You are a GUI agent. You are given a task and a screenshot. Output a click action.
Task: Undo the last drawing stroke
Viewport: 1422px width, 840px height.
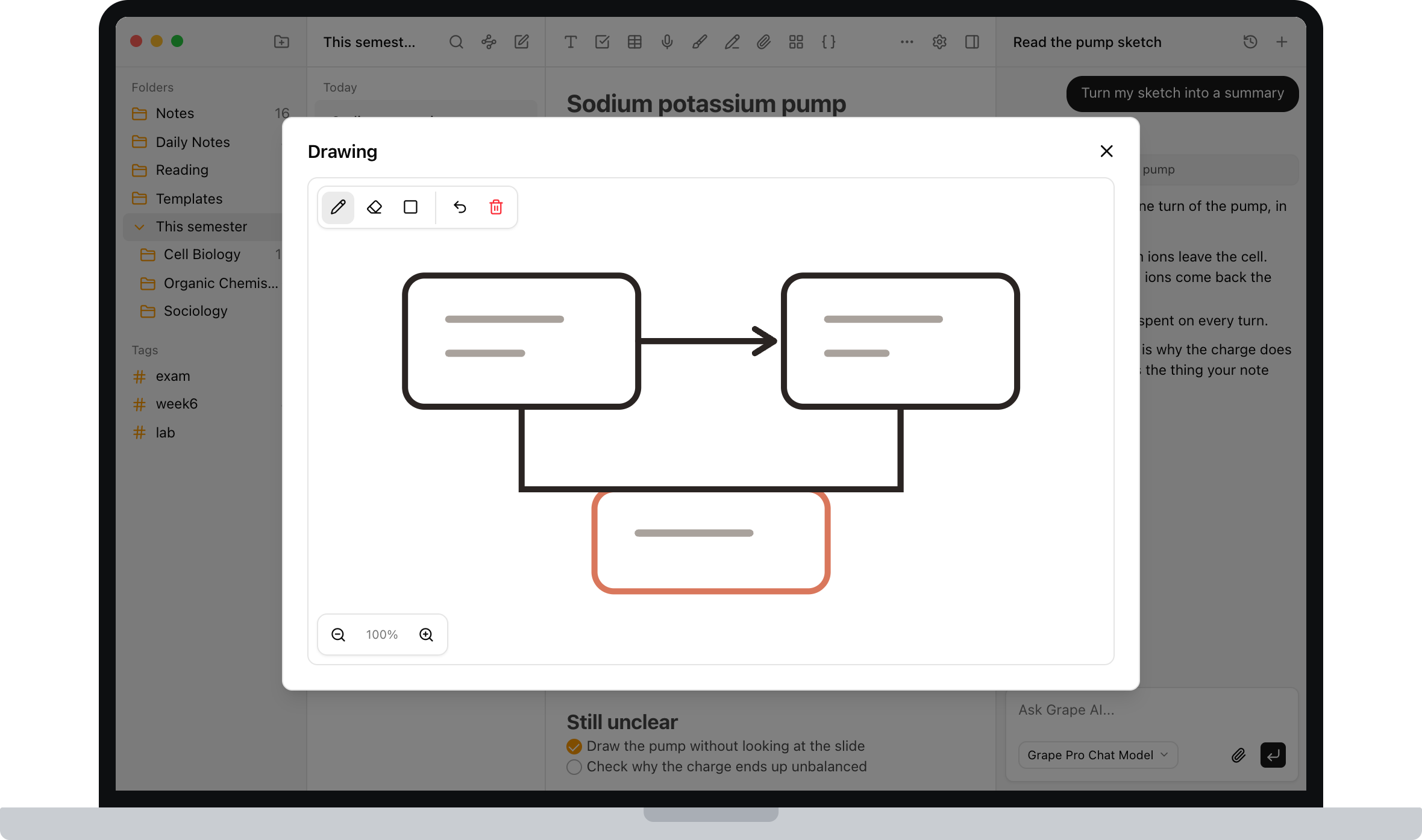coord(460,207)
